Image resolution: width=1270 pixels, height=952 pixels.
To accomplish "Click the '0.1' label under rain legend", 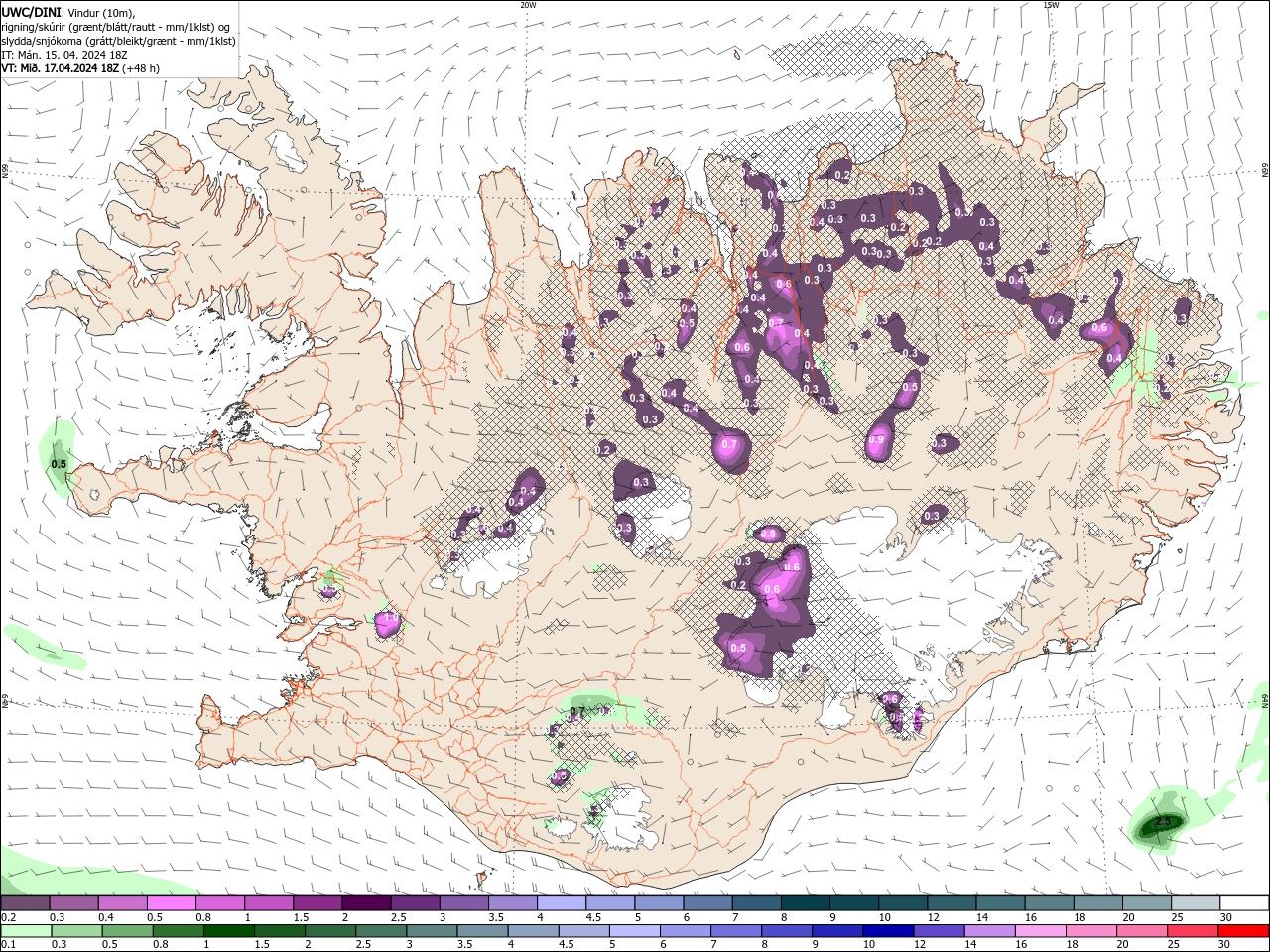I will (8, 945).
